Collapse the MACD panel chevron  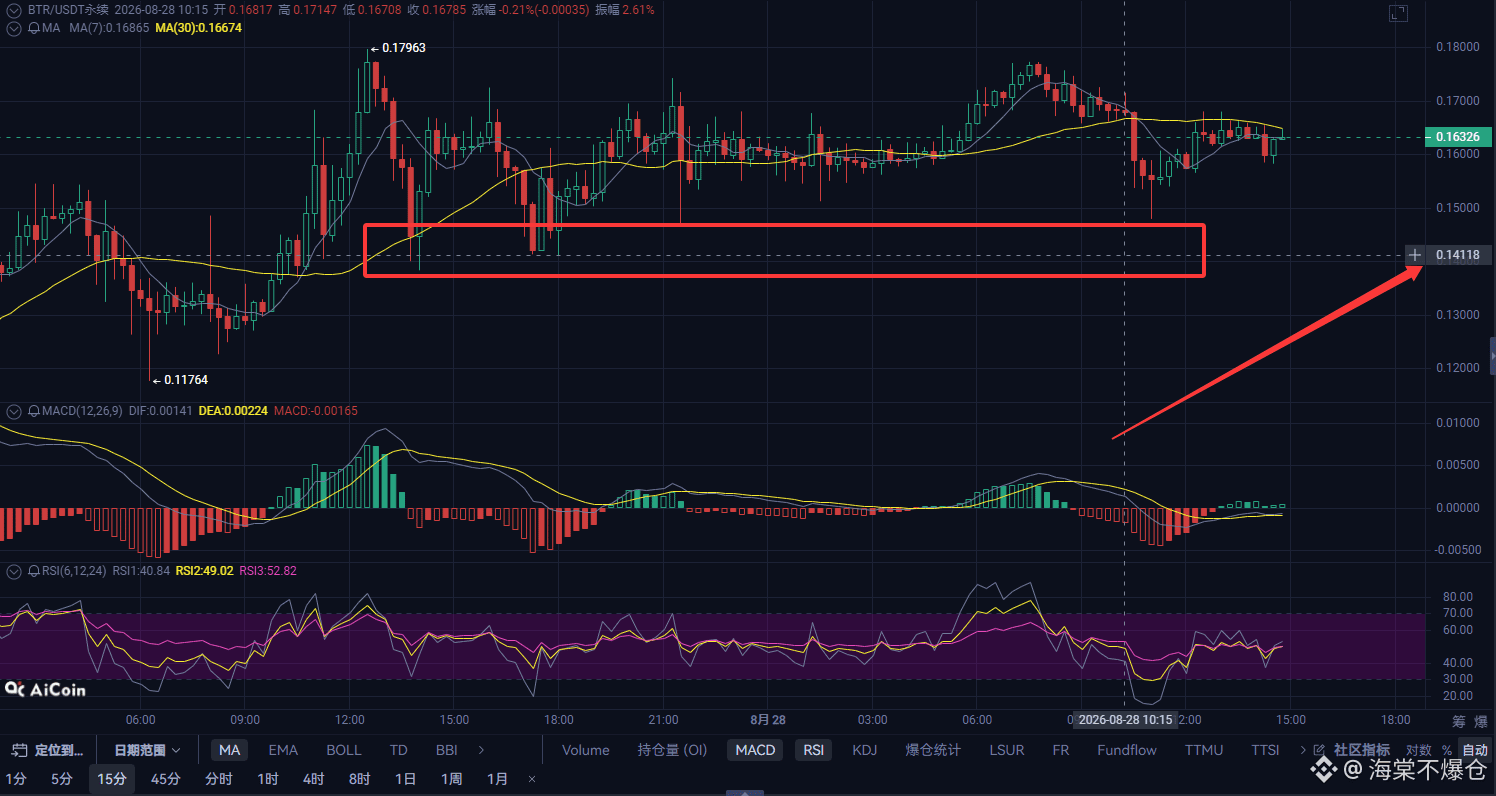pos(14,411)
